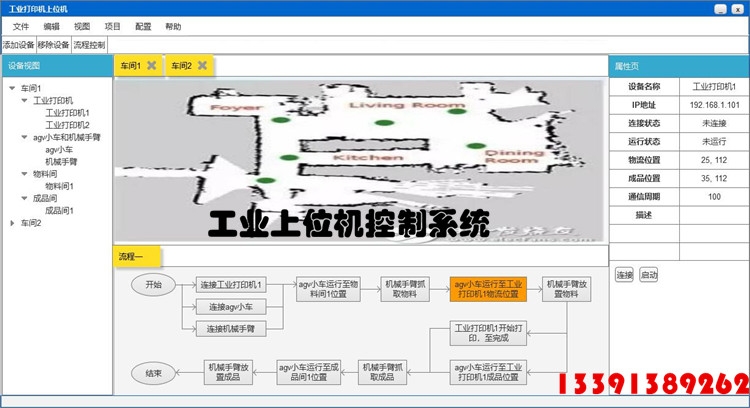Expand the 车间2 tree node

12,223
